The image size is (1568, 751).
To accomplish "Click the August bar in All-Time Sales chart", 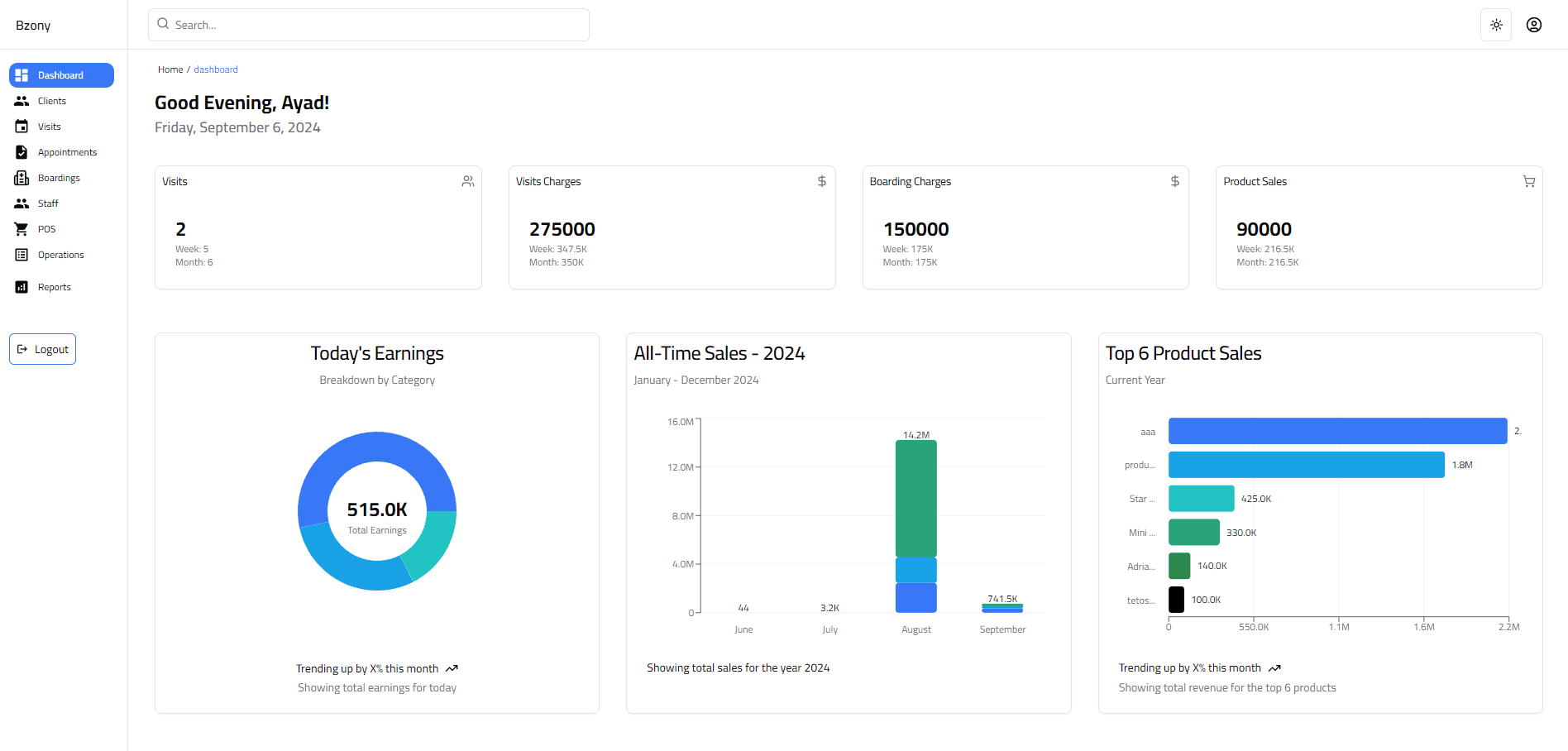I will 915,513.
